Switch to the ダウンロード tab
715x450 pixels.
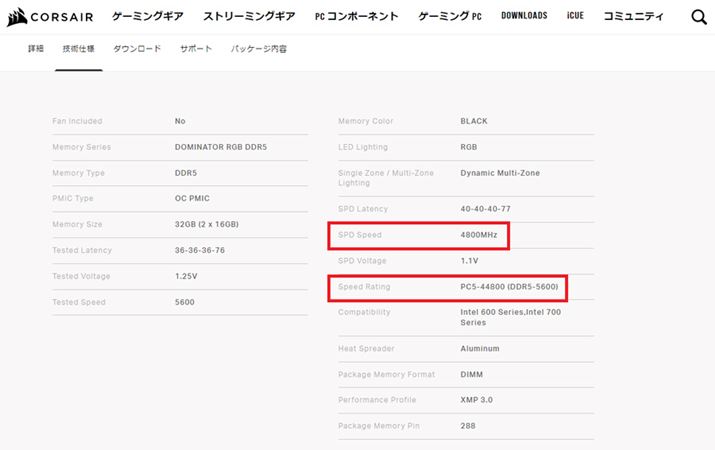click(x=137, y=49)
